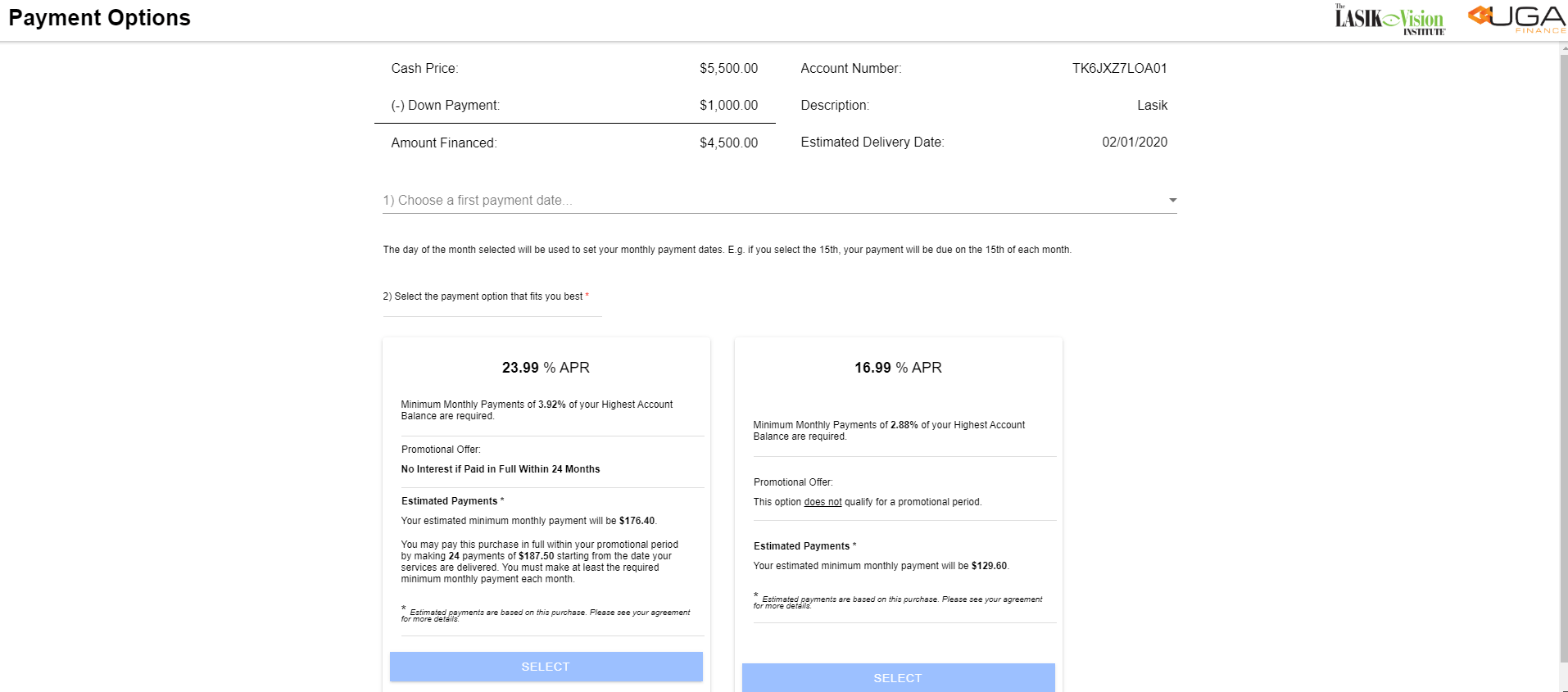This screenshot has height=692, width=1568.
Task: Click the 'Amount Financed:' label
Action: (x=443, y=143)
